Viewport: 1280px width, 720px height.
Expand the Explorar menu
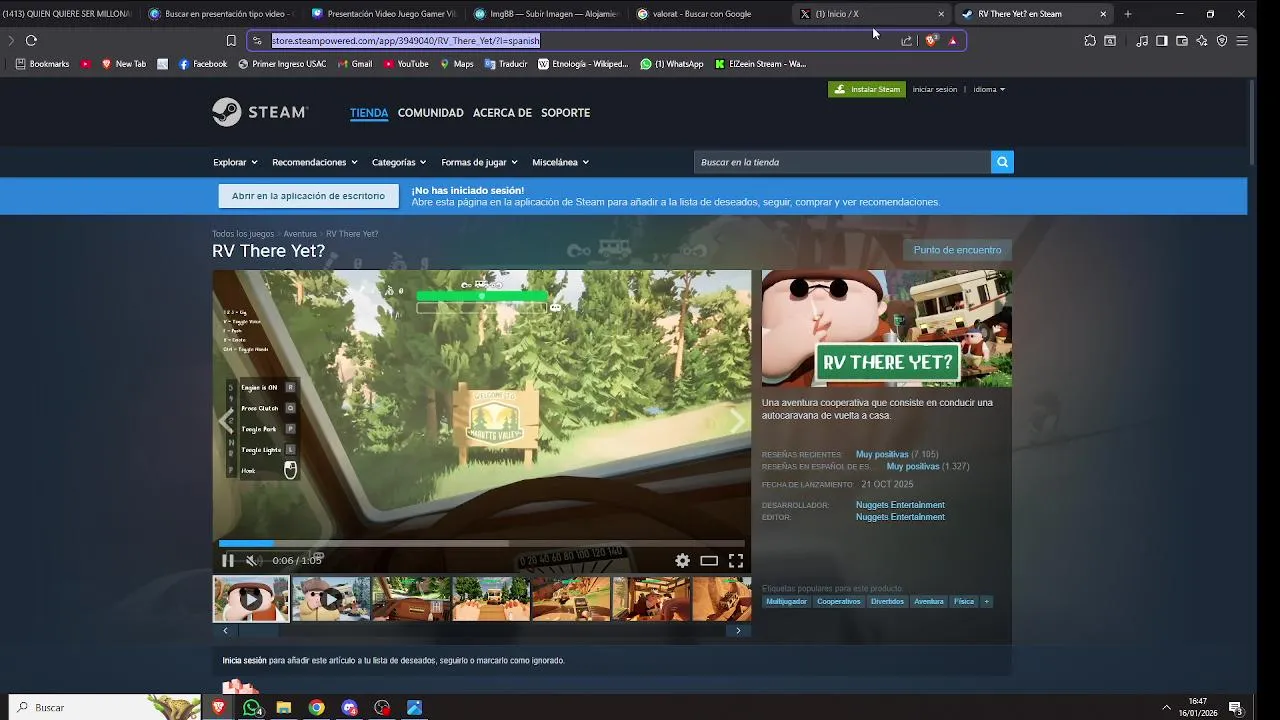pyautogui.click(x=235, y=162)
